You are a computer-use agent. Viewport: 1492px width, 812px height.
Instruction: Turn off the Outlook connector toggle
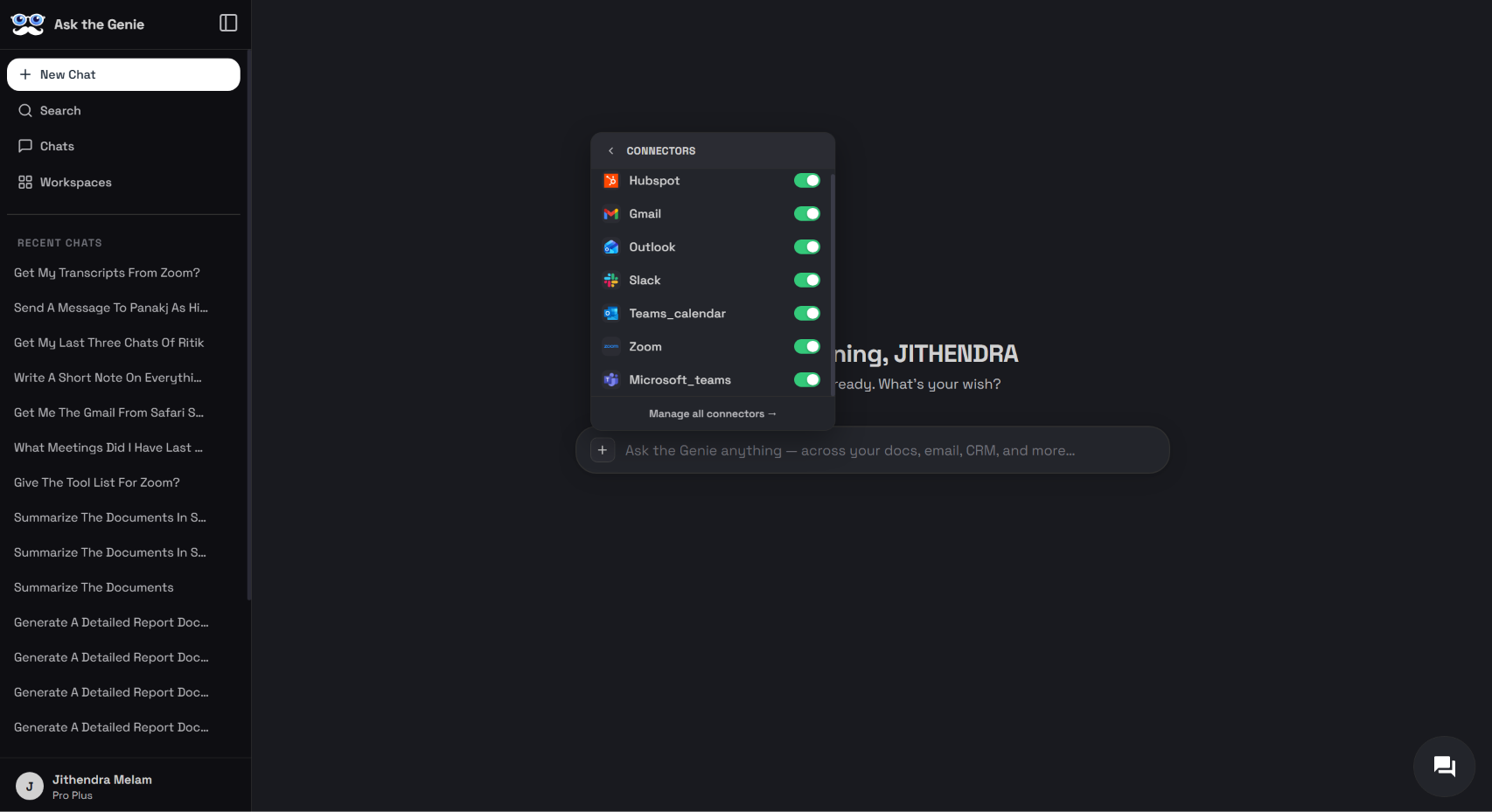806,246
